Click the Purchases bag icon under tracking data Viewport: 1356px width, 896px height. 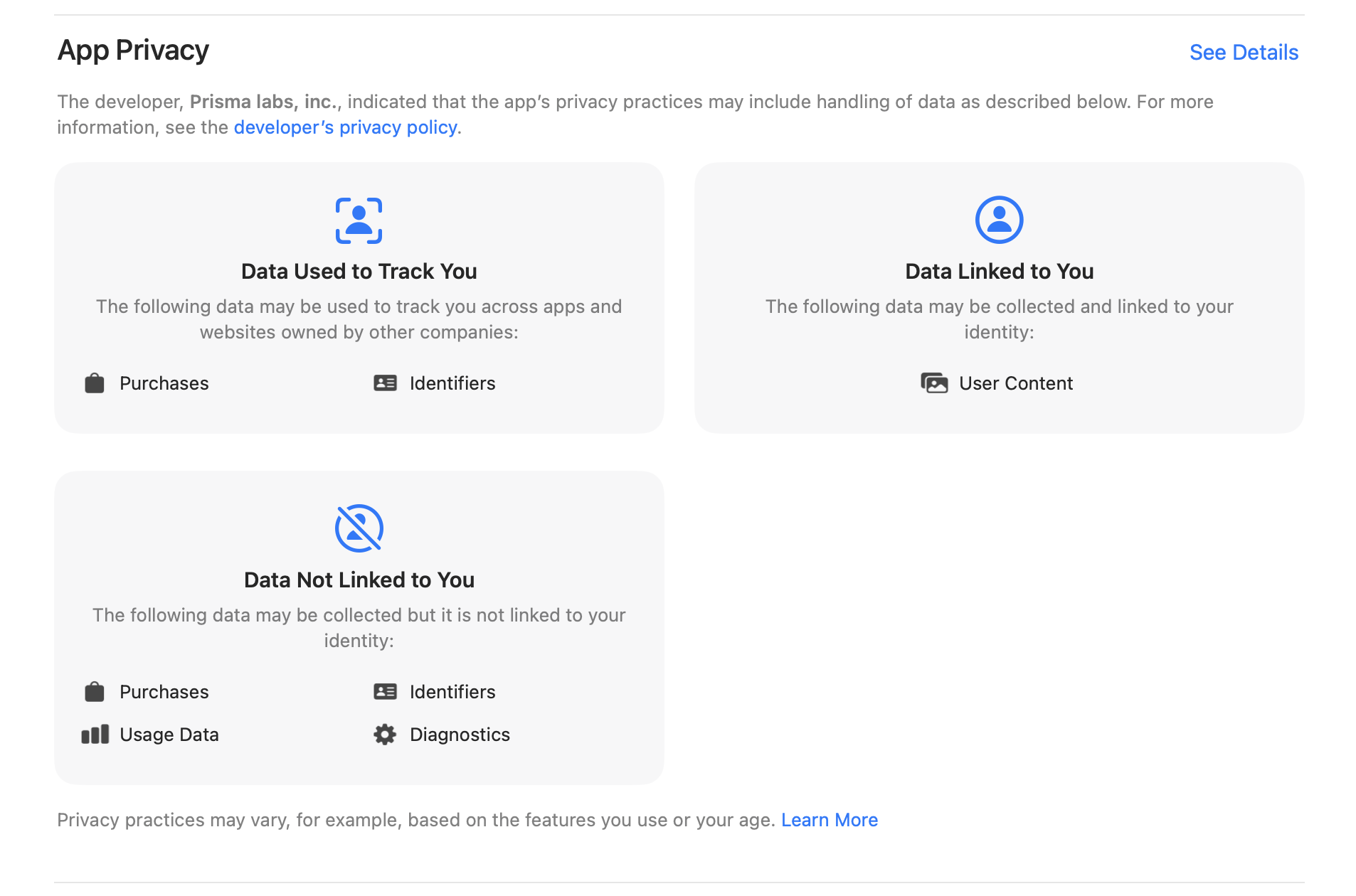[x=95, y=383]
